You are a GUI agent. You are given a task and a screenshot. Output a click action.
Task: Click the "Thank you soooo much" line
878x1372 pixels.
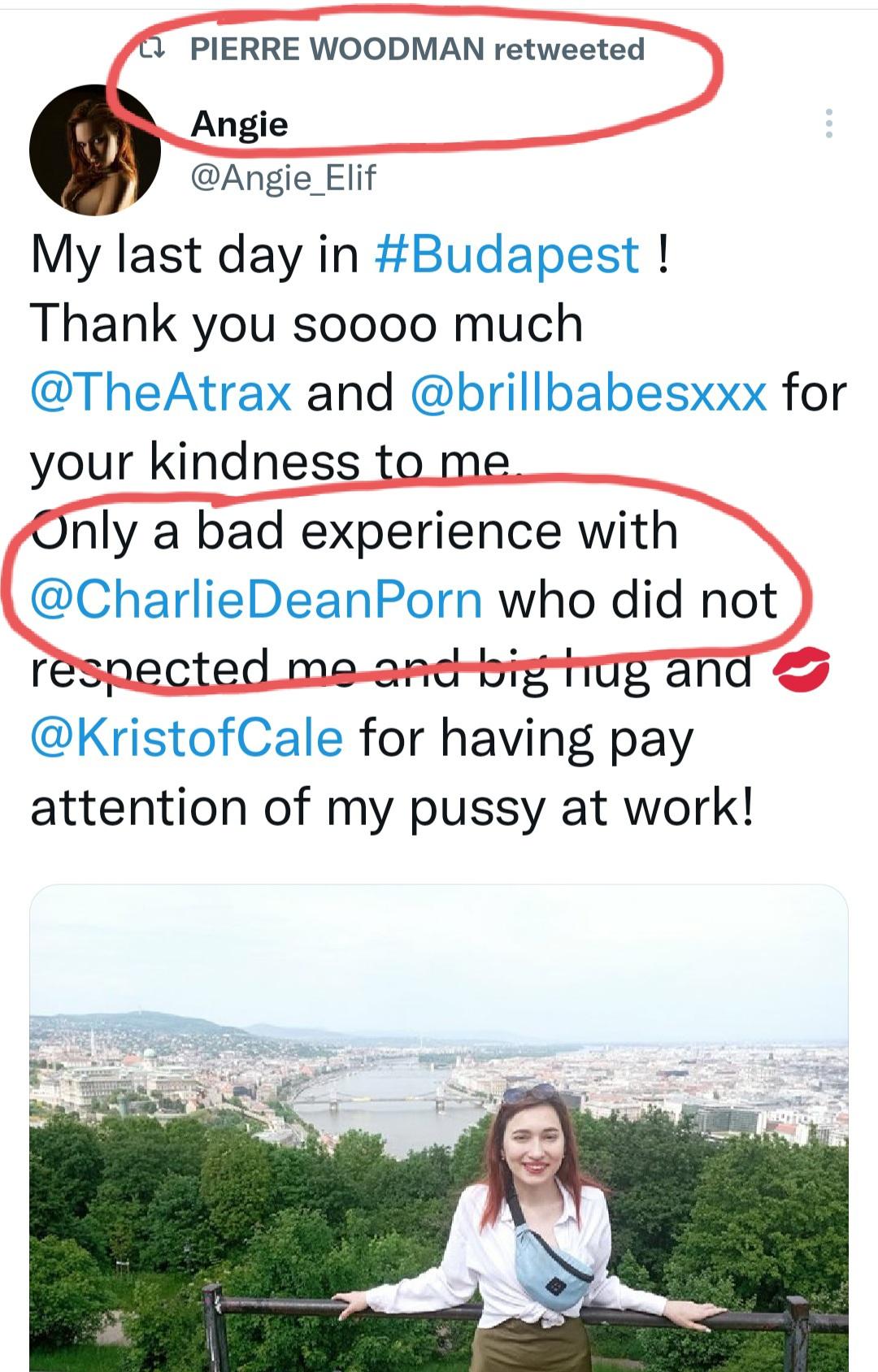306,323
